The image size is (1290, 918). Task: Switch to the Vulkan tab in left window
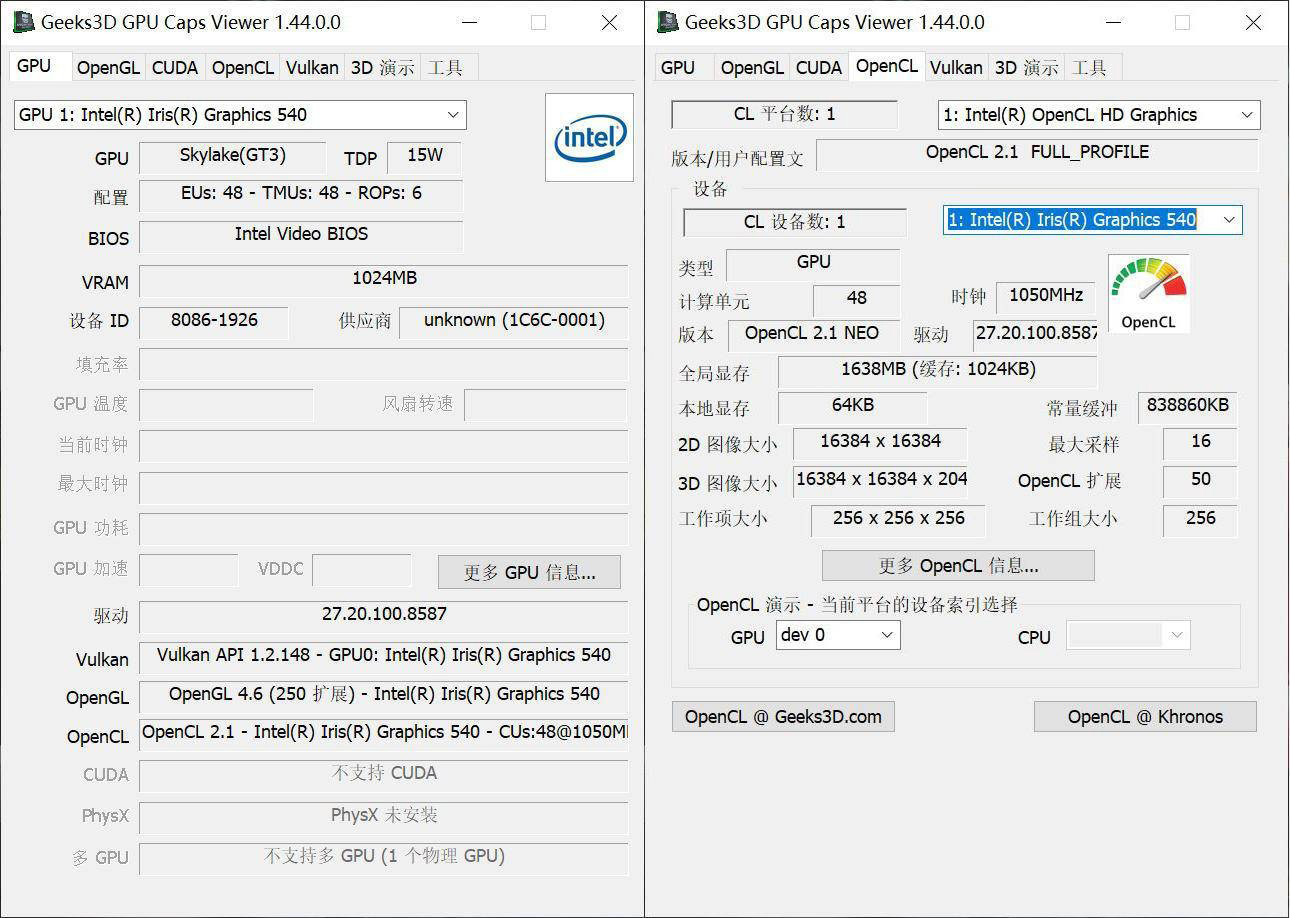tap(312, 67)
